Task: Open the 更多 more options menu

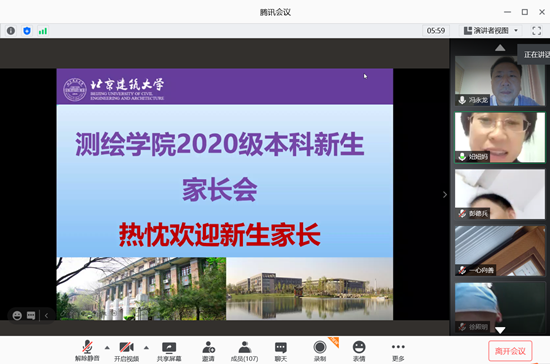Action: (398, 351)
